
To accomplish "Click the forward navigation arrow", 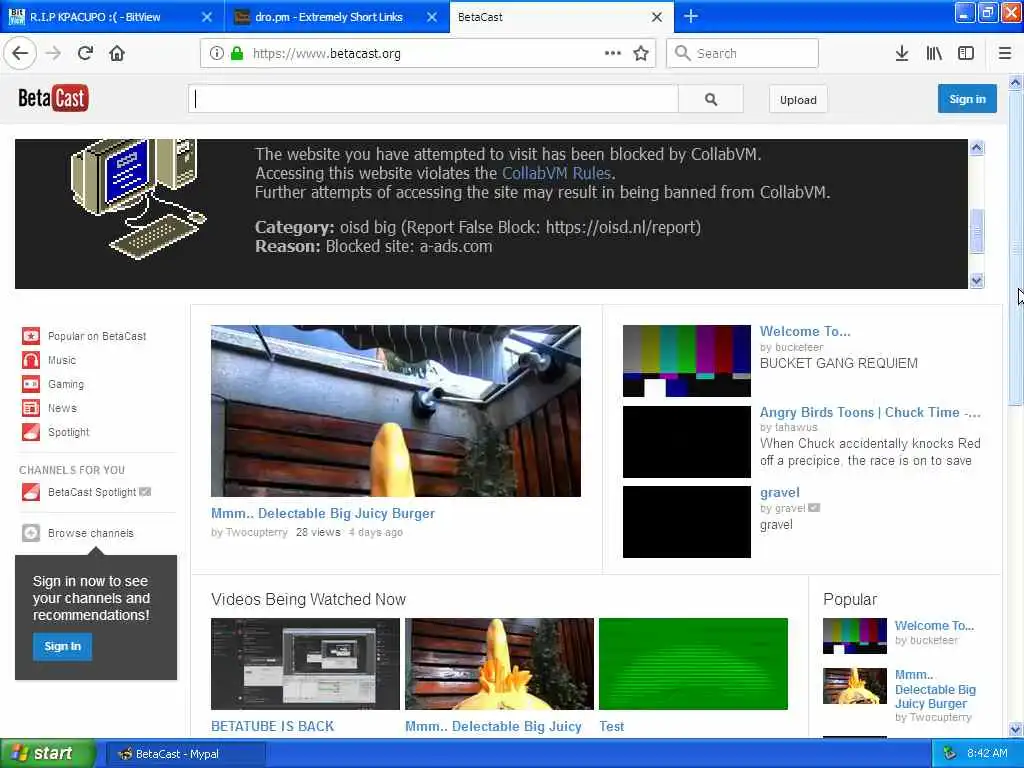I will 54,54.
